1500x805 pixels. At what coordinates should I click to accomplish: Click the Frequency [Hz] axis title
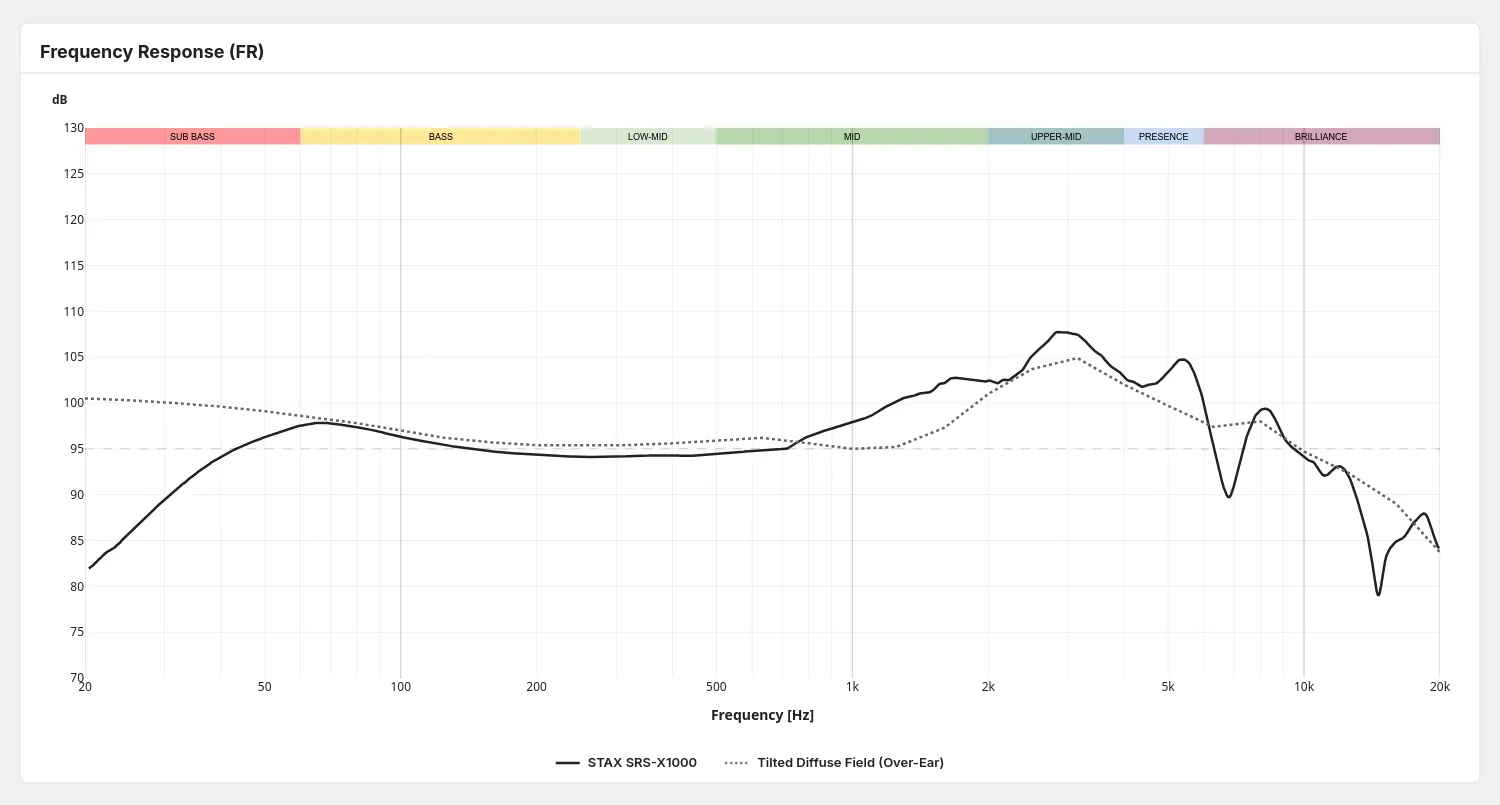click(762, 715)
